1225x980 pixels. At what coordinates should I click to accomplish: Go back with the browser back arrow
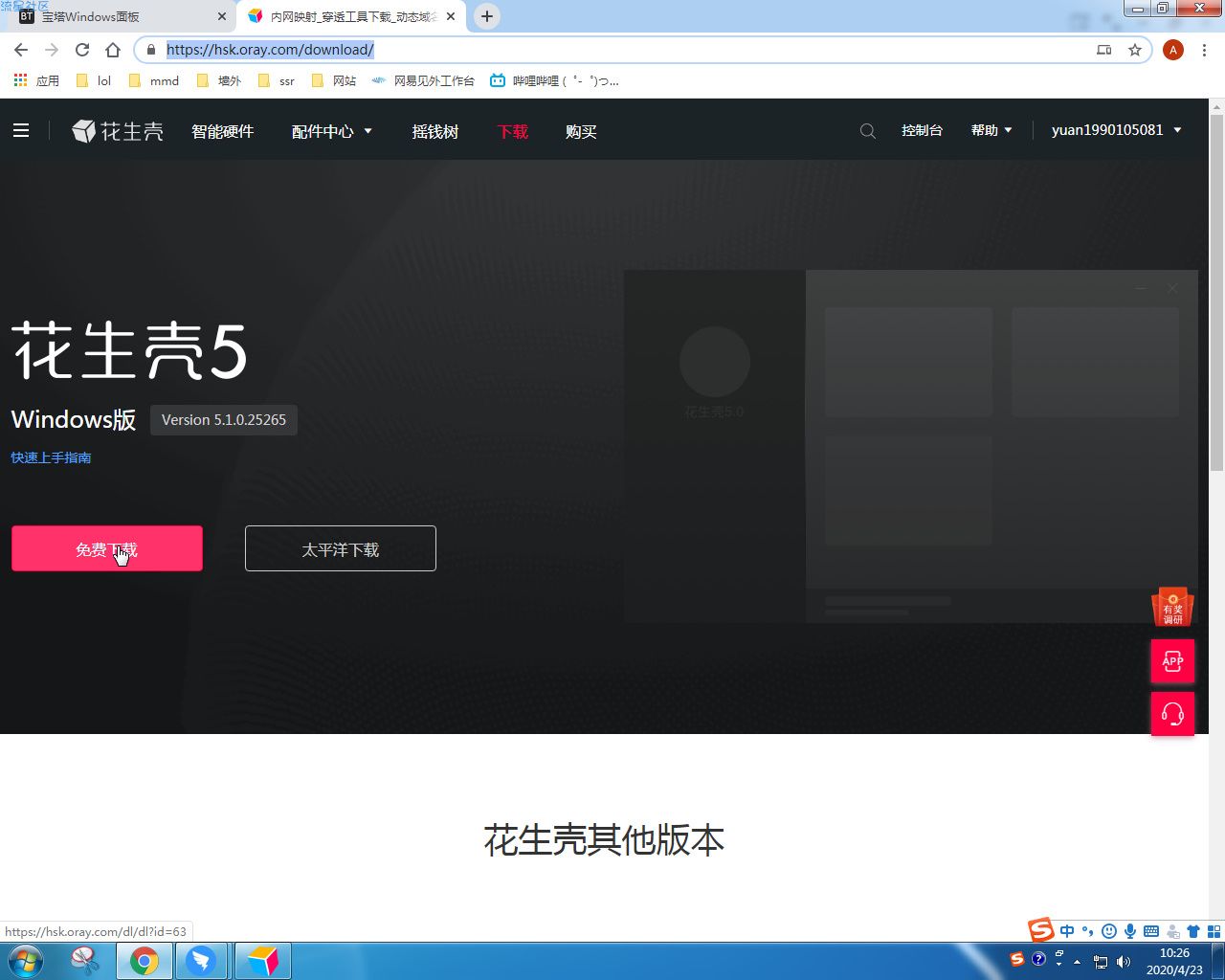point(21,50)
